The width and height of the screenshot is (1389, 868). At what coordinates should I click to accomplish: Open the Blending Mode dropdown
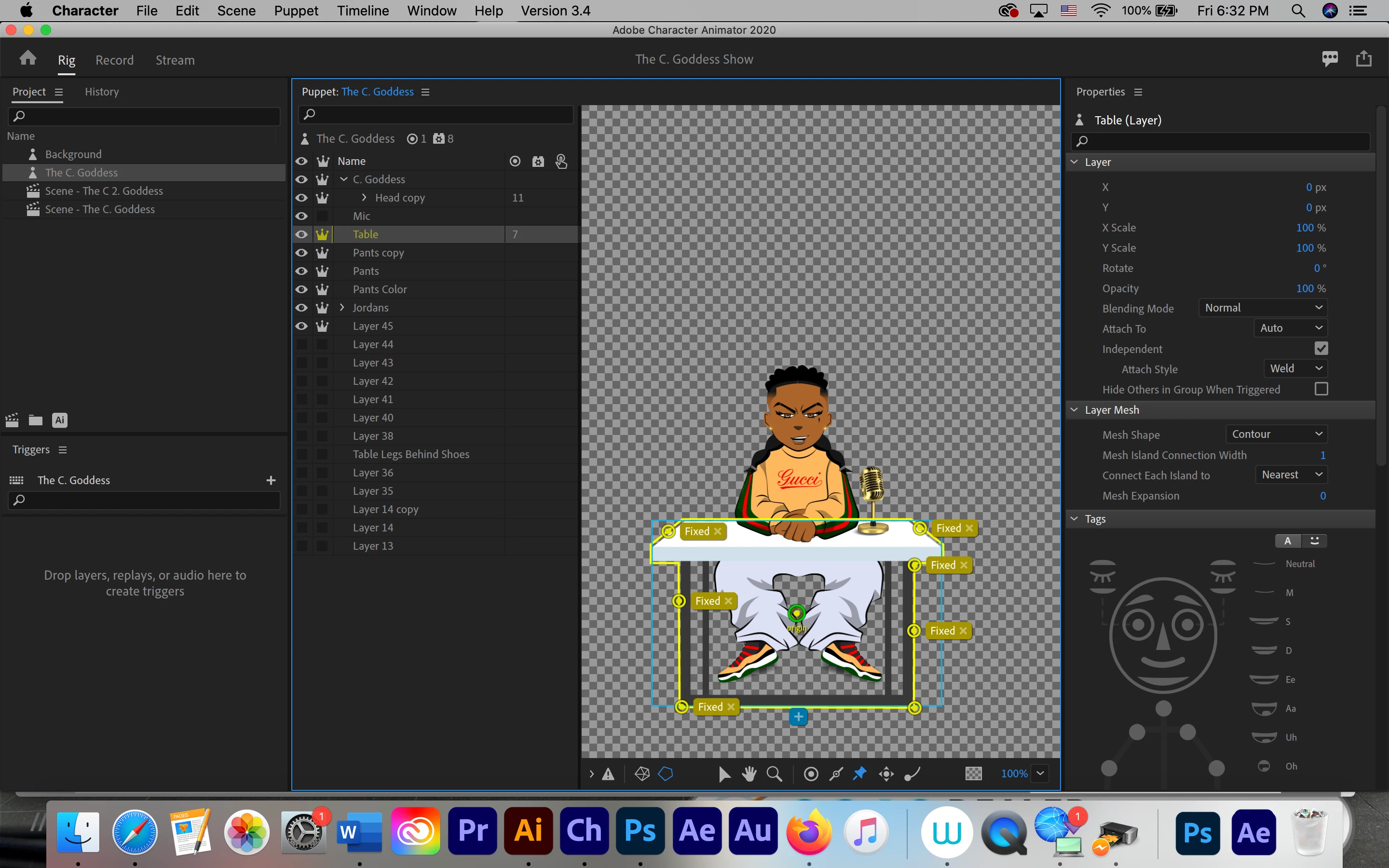coord(1263,308)
